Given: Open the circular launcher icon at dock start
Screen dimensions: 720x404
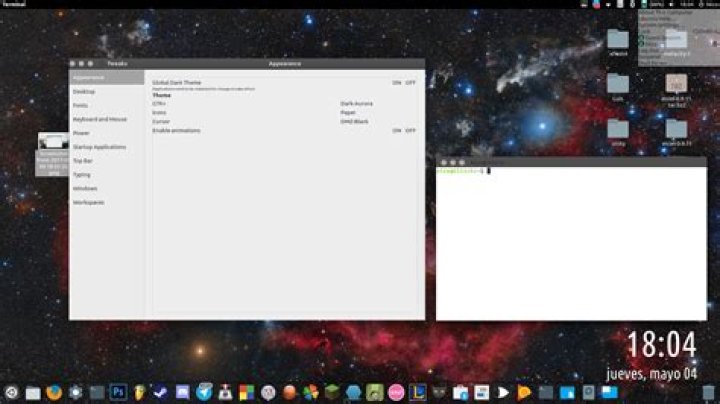Looking at the screenshot, I should pyautogui.click(x=11, y=393).
